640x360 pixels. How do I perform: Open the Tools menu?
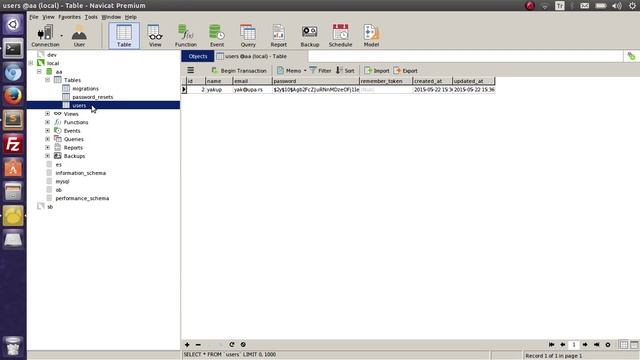point(91,17)
